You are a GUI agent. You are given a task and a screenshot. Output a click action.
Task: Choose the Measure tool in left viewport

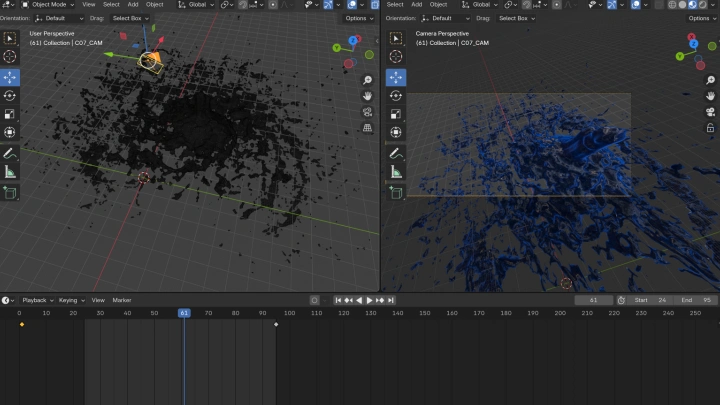(10, 172)
